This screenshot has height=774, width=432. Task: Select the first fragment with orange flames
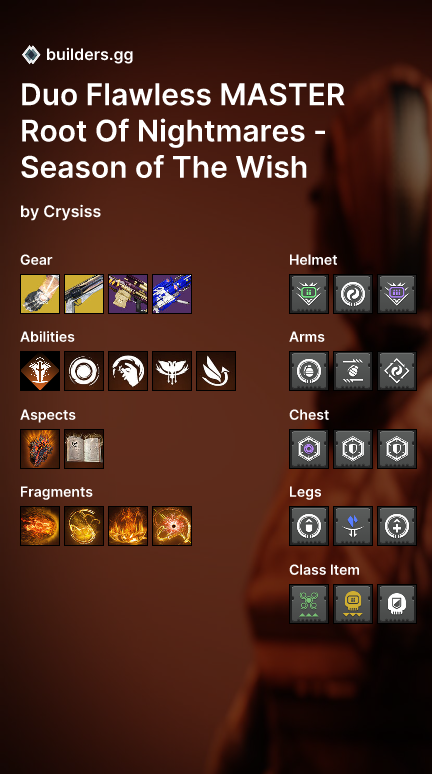tap(40, 526)
